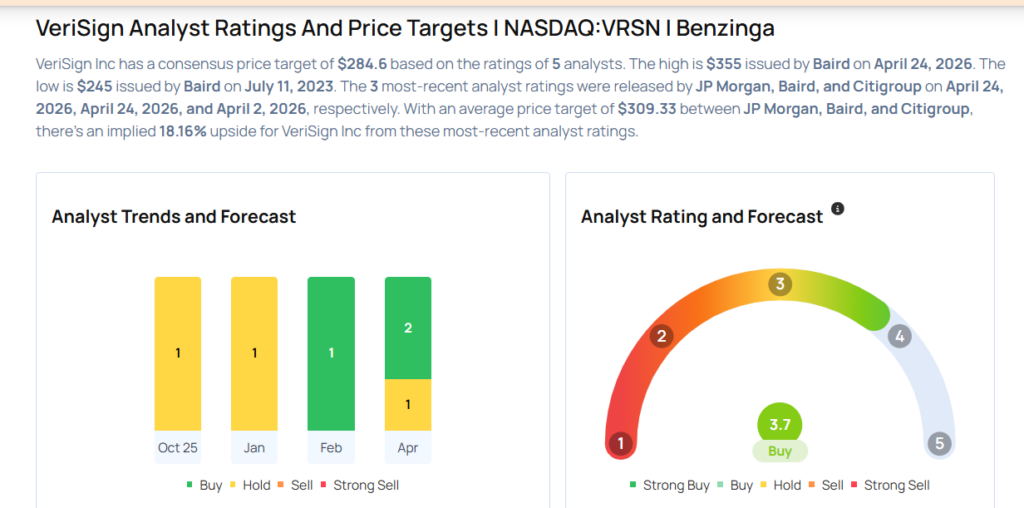The image size is (1024, 508).
Task: Click the Apr axis label
Action: coord(408,447)
